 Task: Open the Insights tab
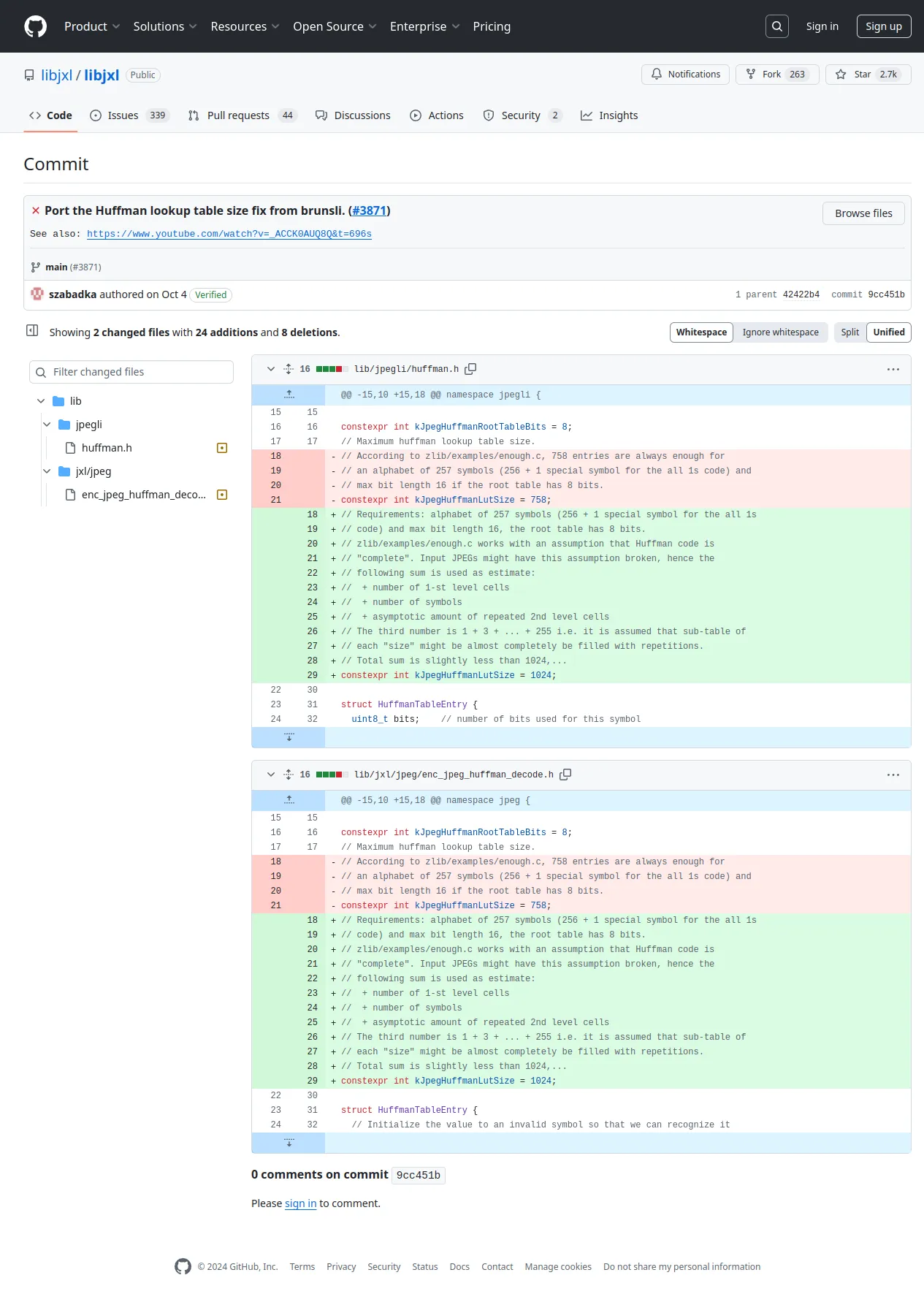tap(609, 115)
